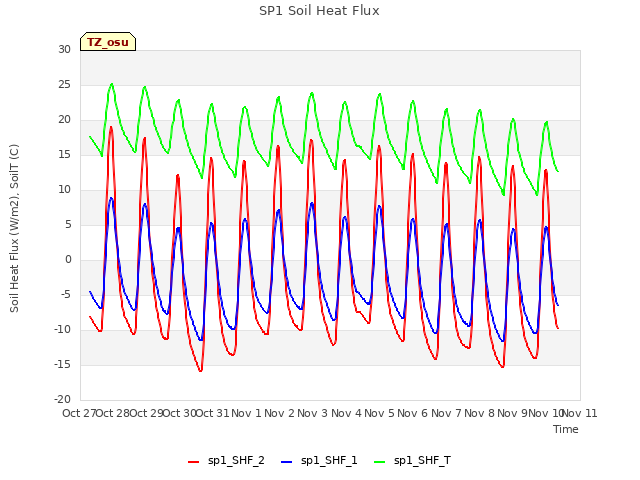This screenshot has height=480, width=640.
Task: Click the Nov 1 x-axis tick label
Action: pyautogui.click(x=246, y=413)
